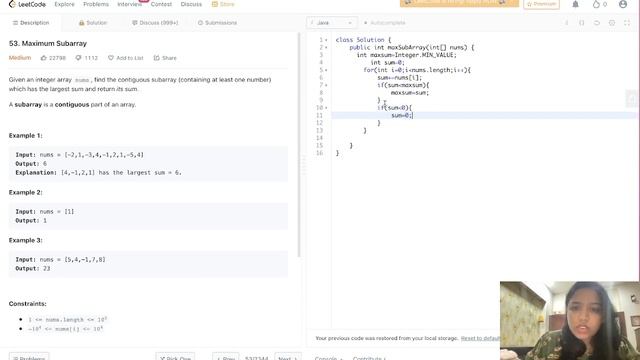The height and width of the screenshot is (360, 640).
Task: Click the editor code braces icon
Action: [582, 23]
